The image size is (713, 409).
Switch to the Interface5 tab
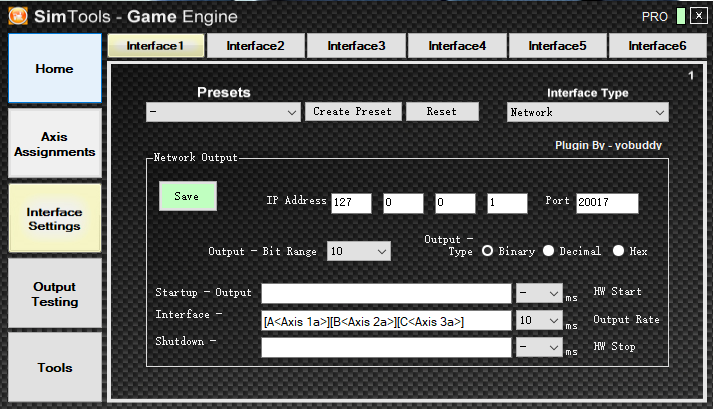coord(557,45)
